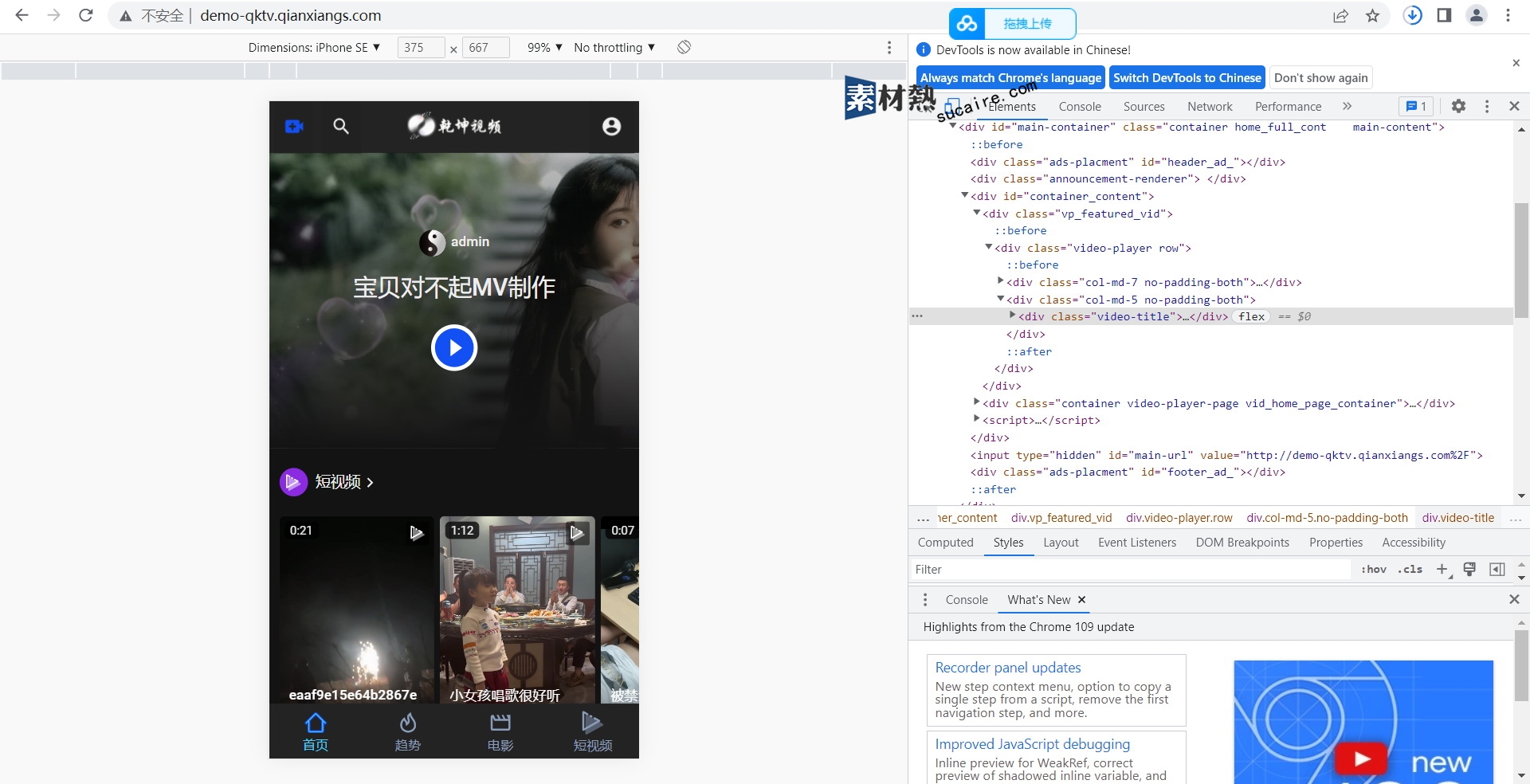1530x784 pixels.
Task: Open Recorder panel updates link
Action: (1008, 668)
